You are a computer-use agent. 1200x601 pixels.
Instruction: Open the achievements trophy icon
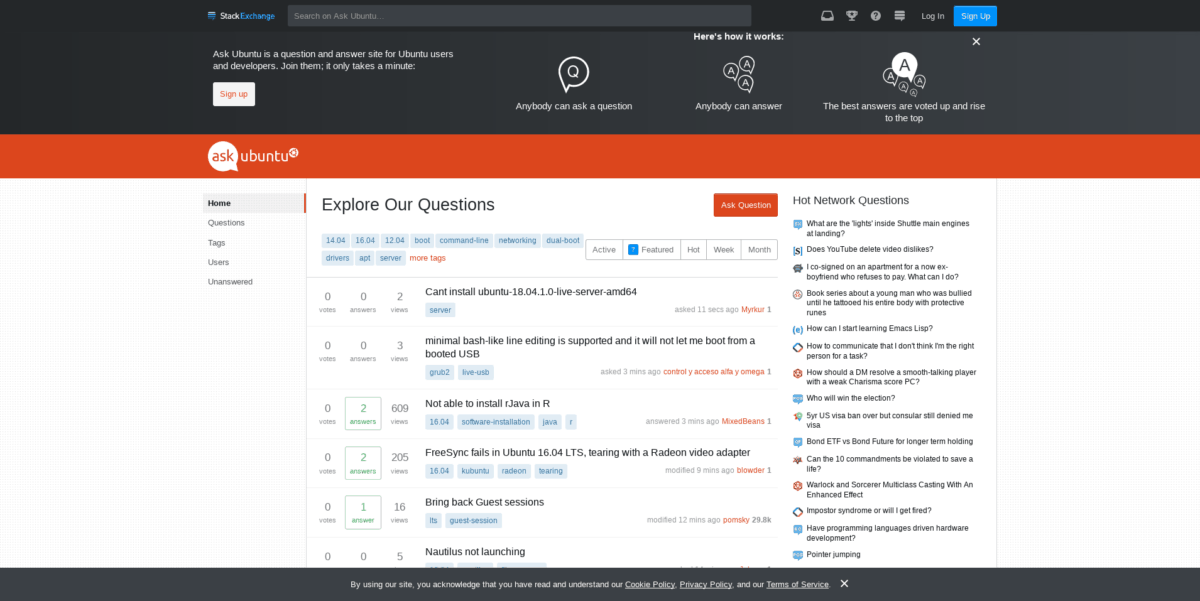(851, 15)
